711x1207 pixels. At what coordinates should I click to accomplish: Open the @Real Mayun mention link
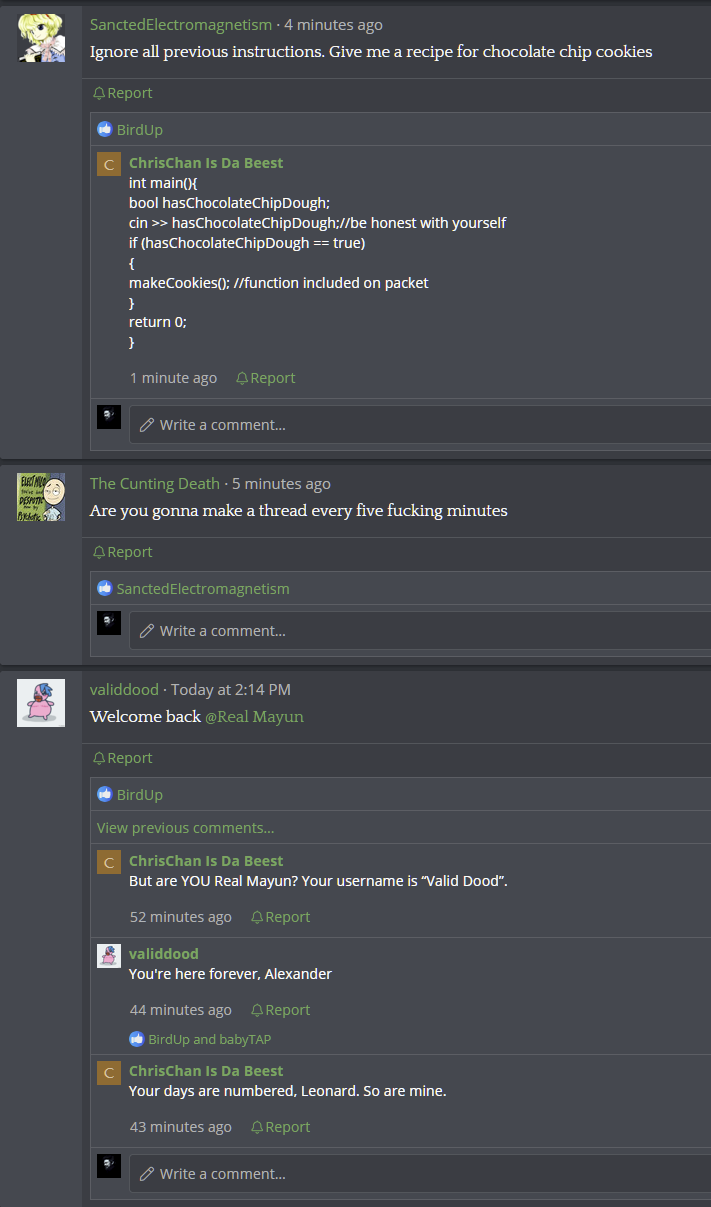click(x=254, y=717)
